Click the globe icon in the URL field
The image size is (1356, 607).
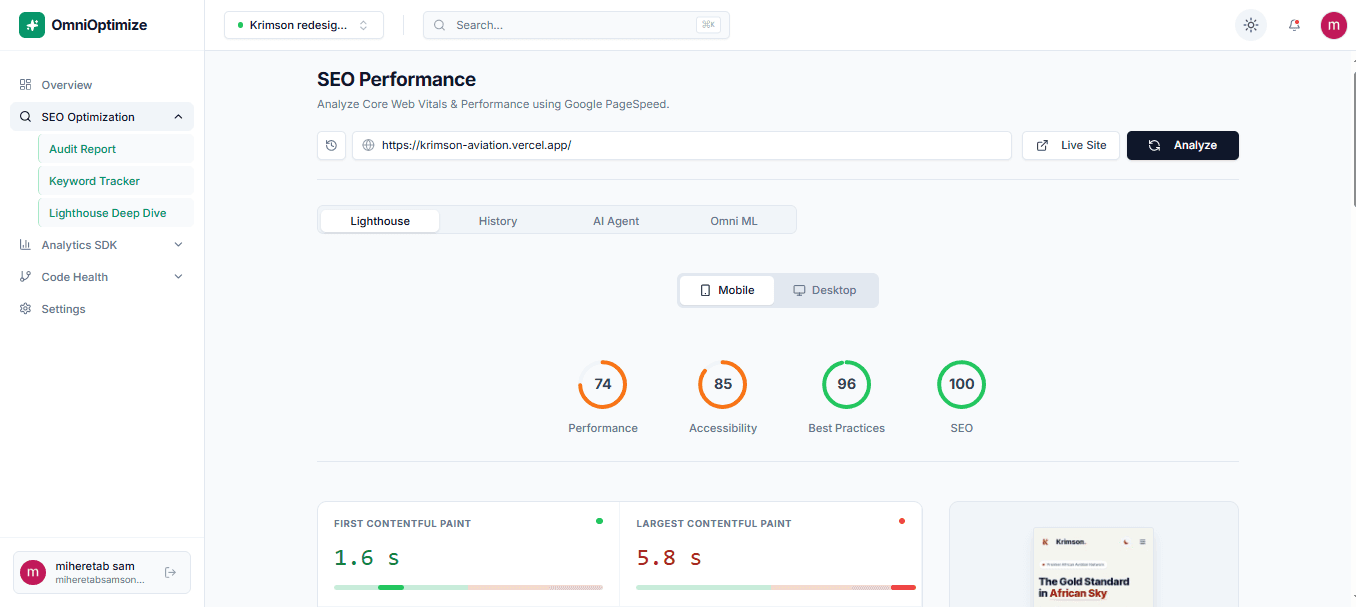pyautogui.click(x=368, y=145)
